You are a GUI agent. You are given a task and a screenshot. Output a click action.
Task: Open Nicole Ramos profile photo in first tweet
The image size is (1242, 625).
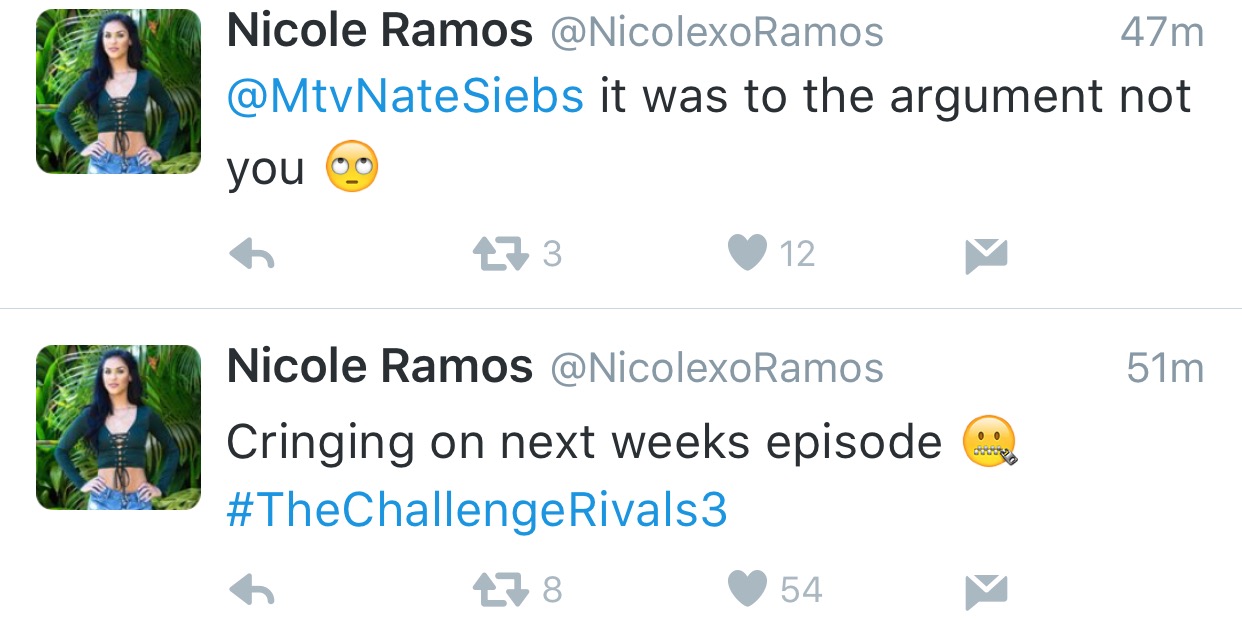118,92
